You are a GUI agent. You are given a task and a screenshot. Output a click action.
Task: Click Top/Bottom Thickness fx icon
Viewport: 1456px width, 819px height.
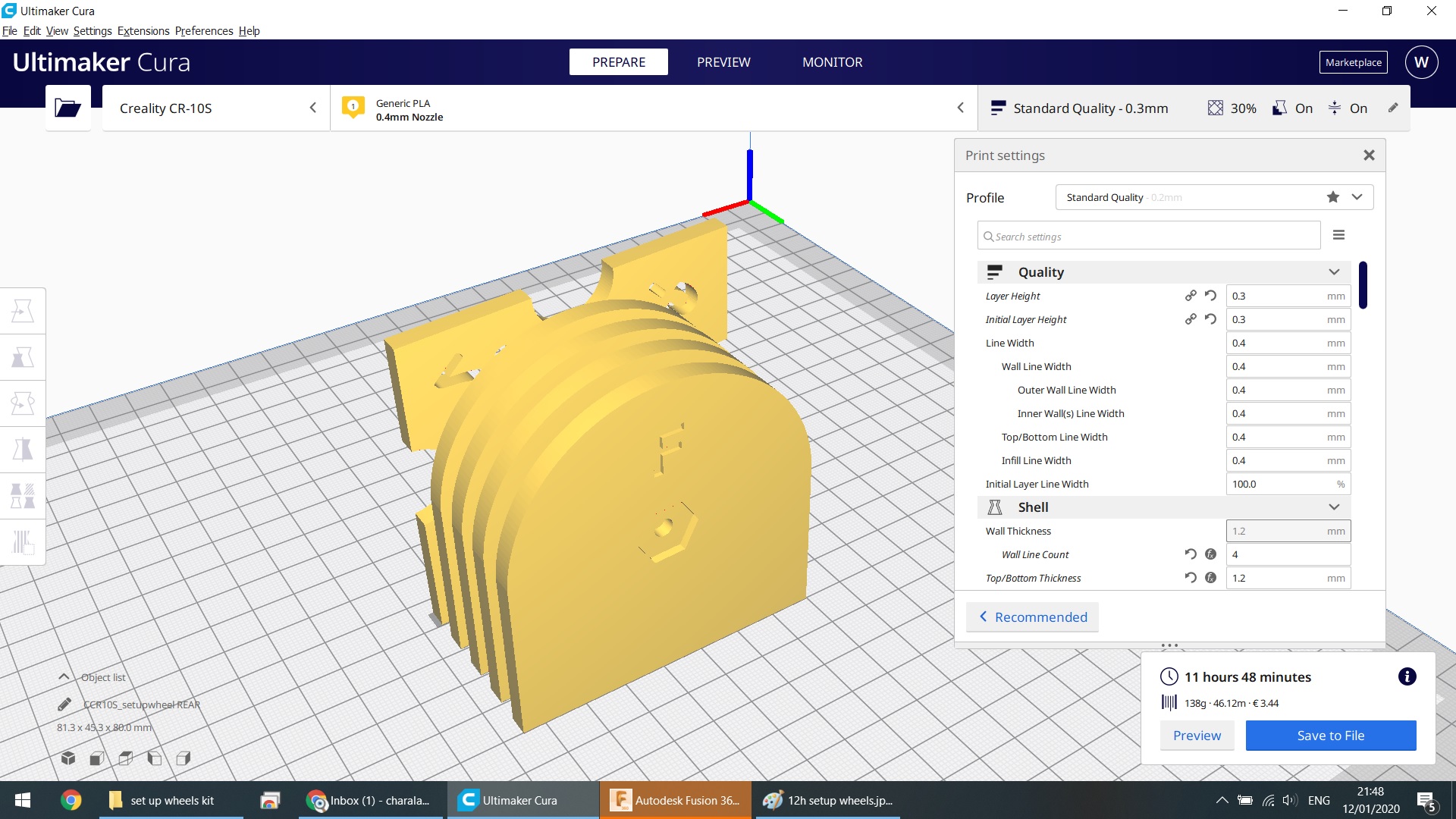[1211, 578]
